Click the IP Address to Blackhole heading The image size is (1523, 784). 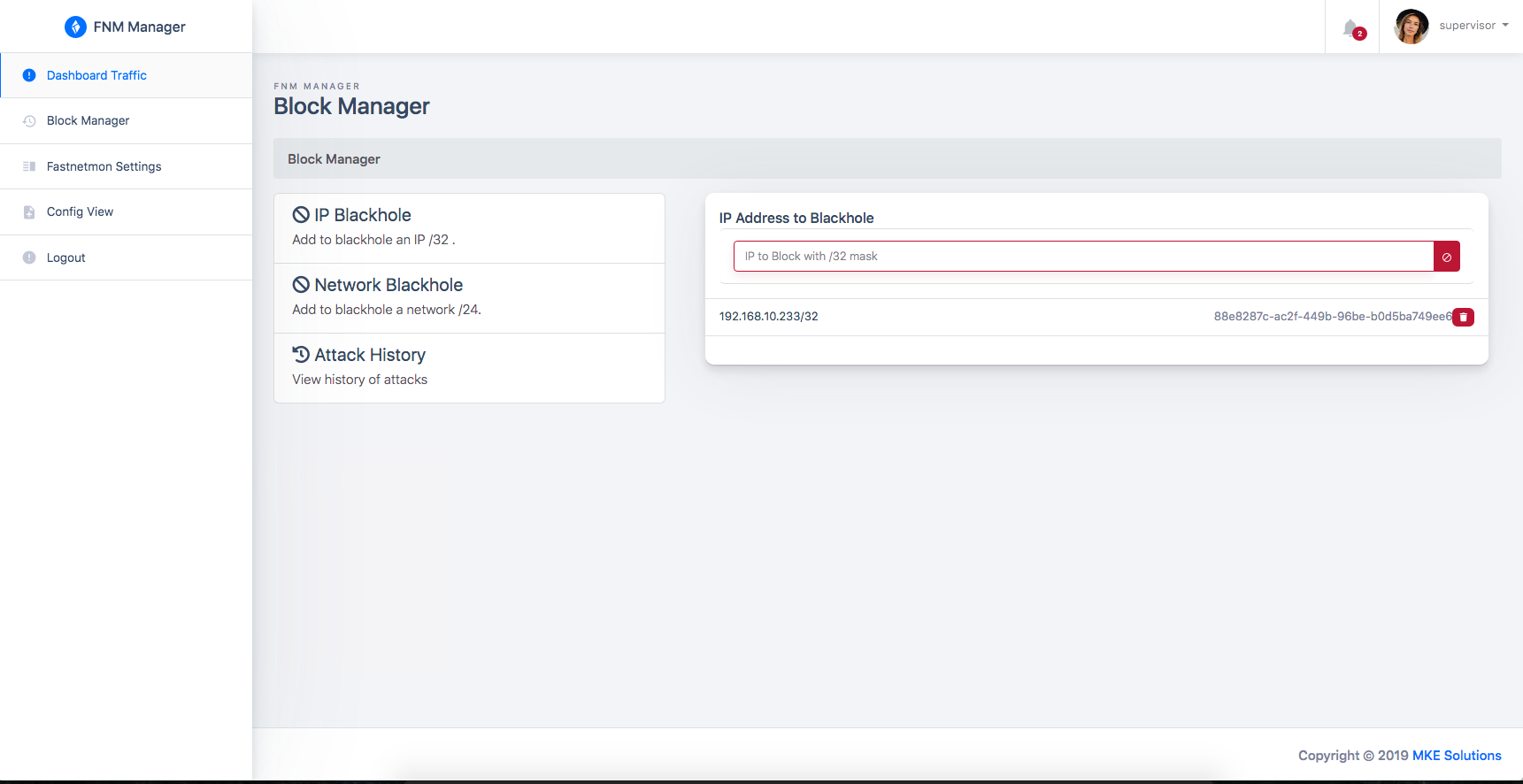click(796, 218)
